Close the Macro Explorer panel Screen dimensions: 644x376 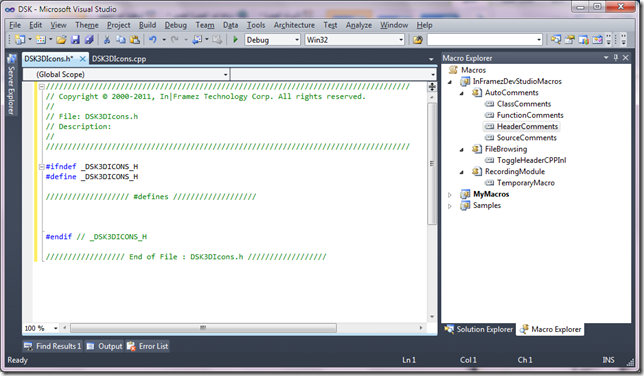(x=626, y=58)
